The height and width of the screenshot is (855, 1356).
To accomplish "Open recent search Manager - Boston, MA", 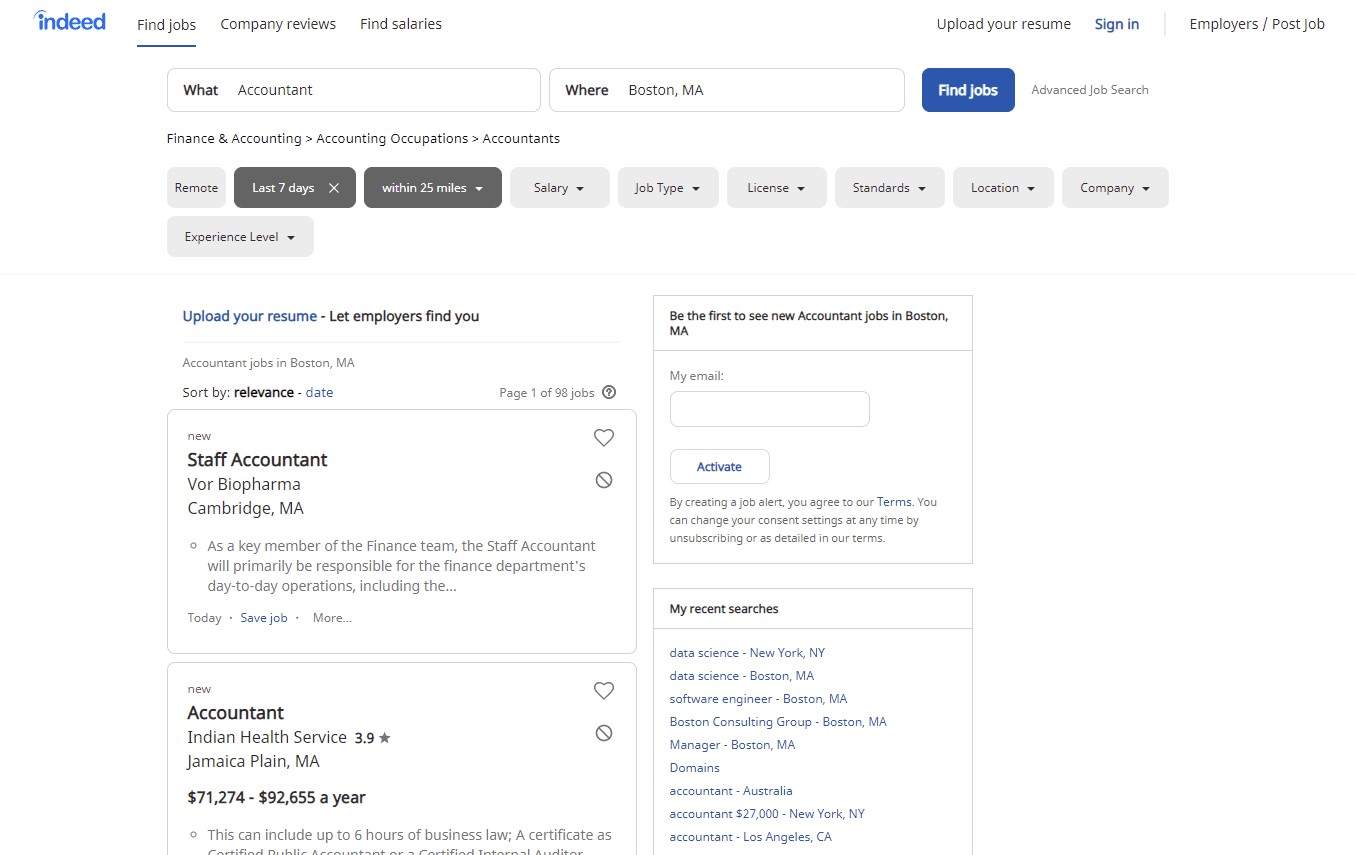I will [x=732, y=745].
